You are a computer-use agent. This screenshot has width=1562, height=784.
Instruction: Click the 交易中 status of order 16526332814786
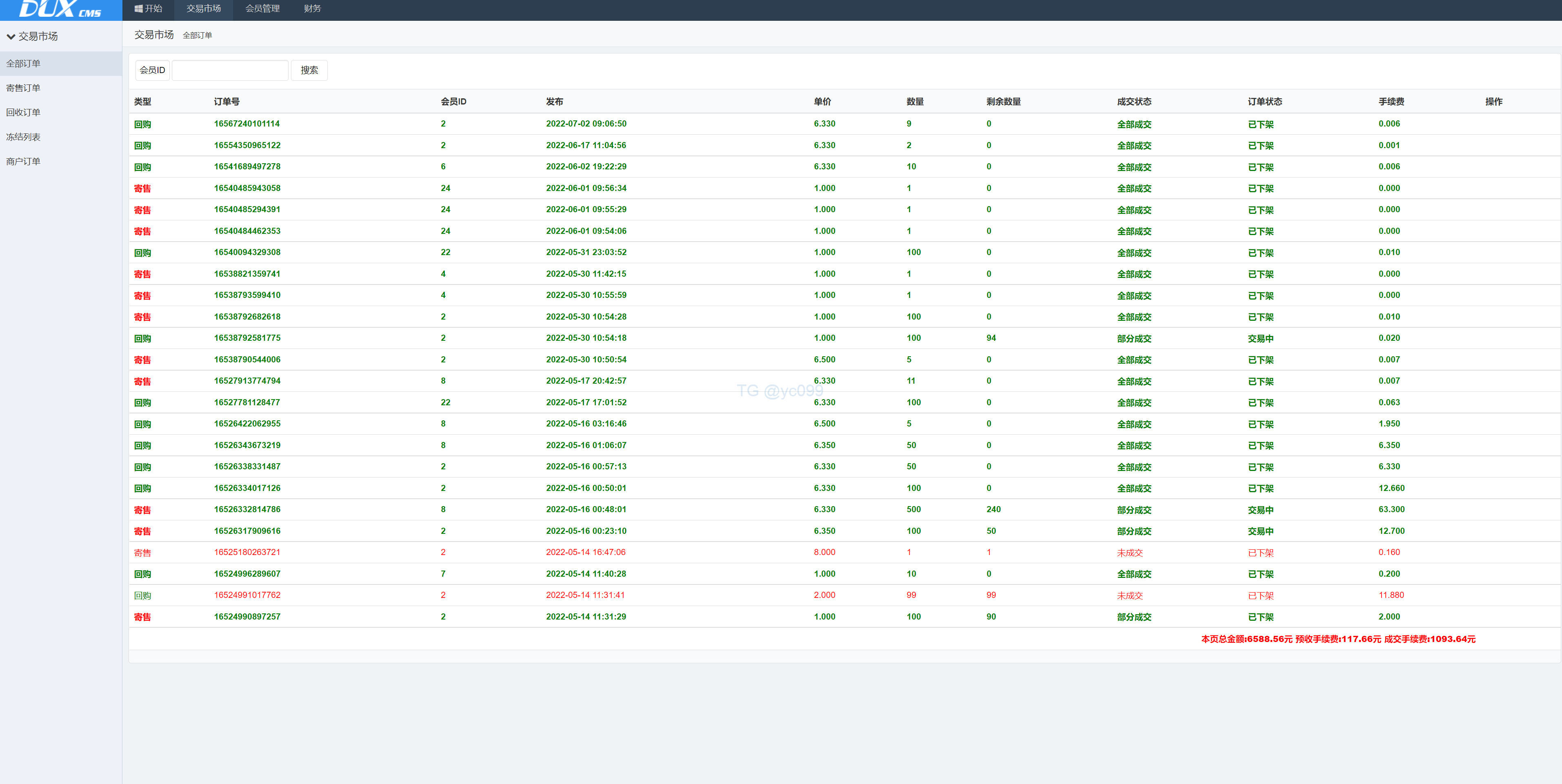tap(1260, 510)
